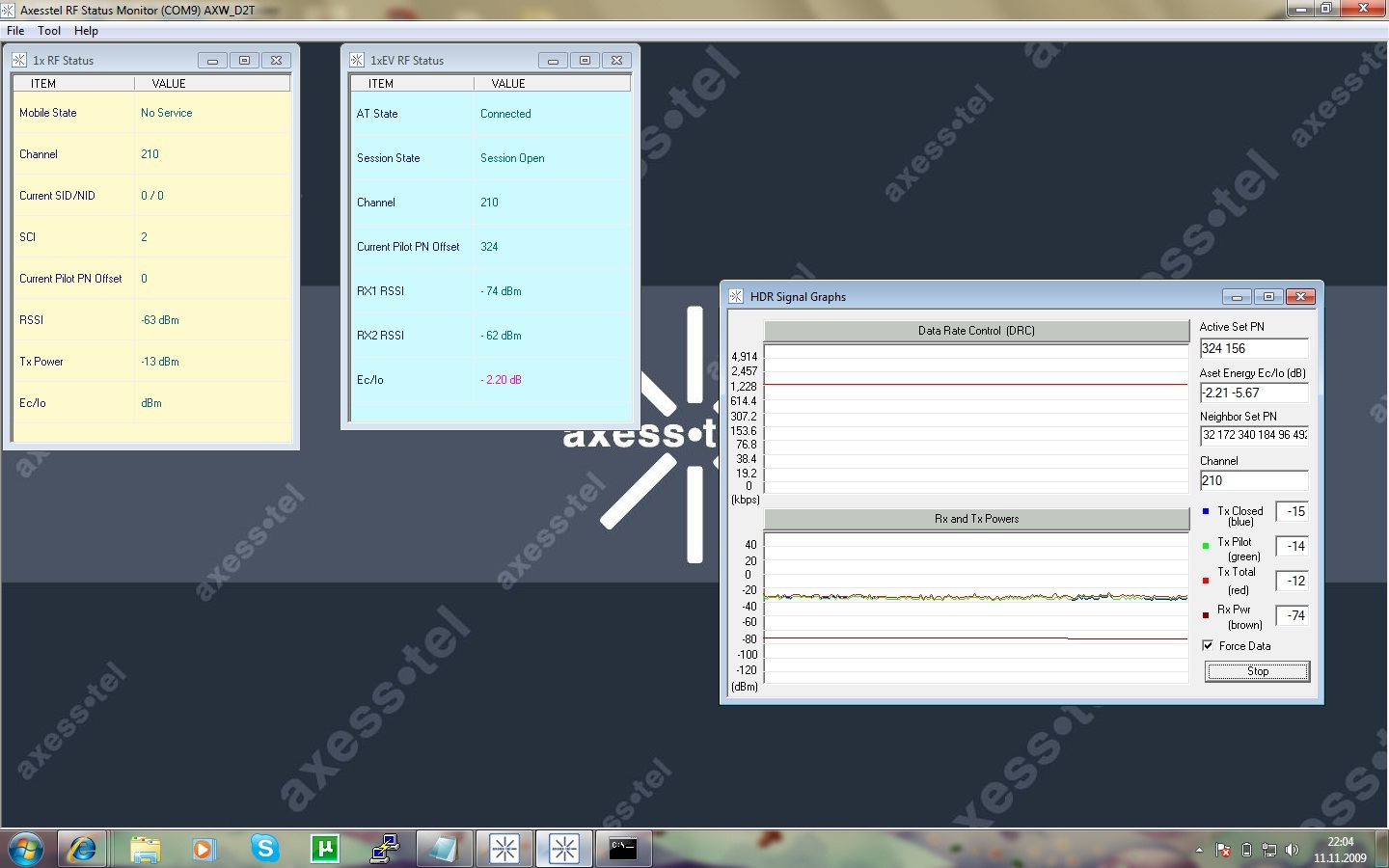1389x868 pixels.
Task: Select the '- 74 dBm' RX1 RSSI value
Action: point(501,291)
